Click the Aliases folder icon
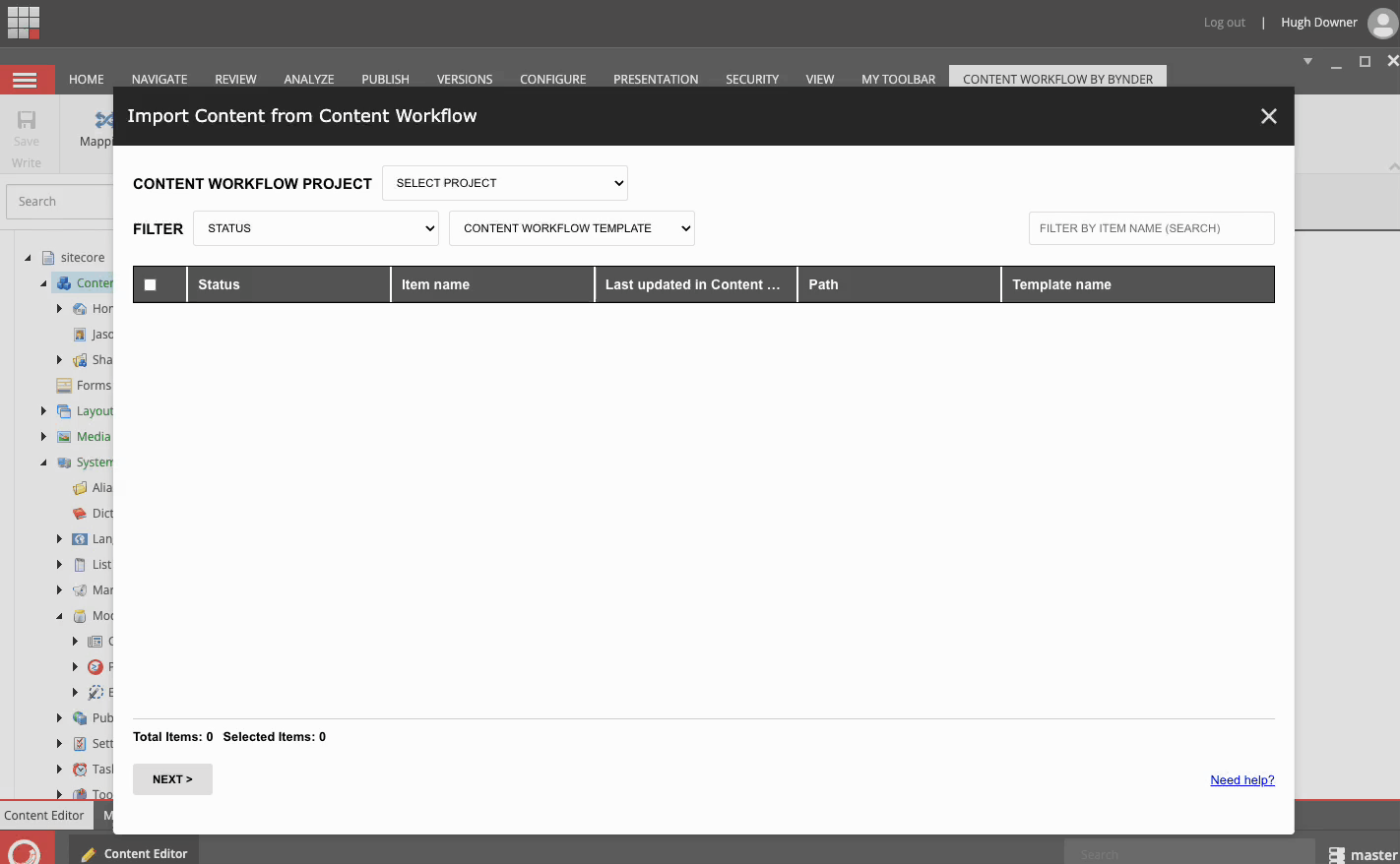 [x=80, y=488]
